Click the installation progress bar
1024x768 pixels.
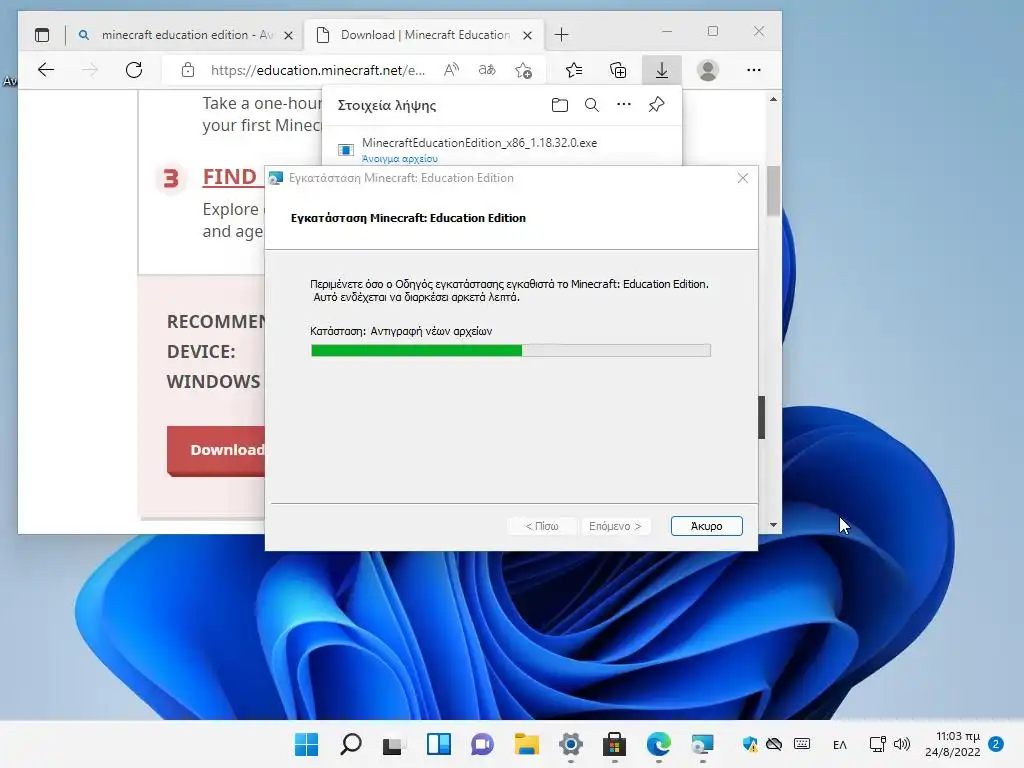pos(511,351)
